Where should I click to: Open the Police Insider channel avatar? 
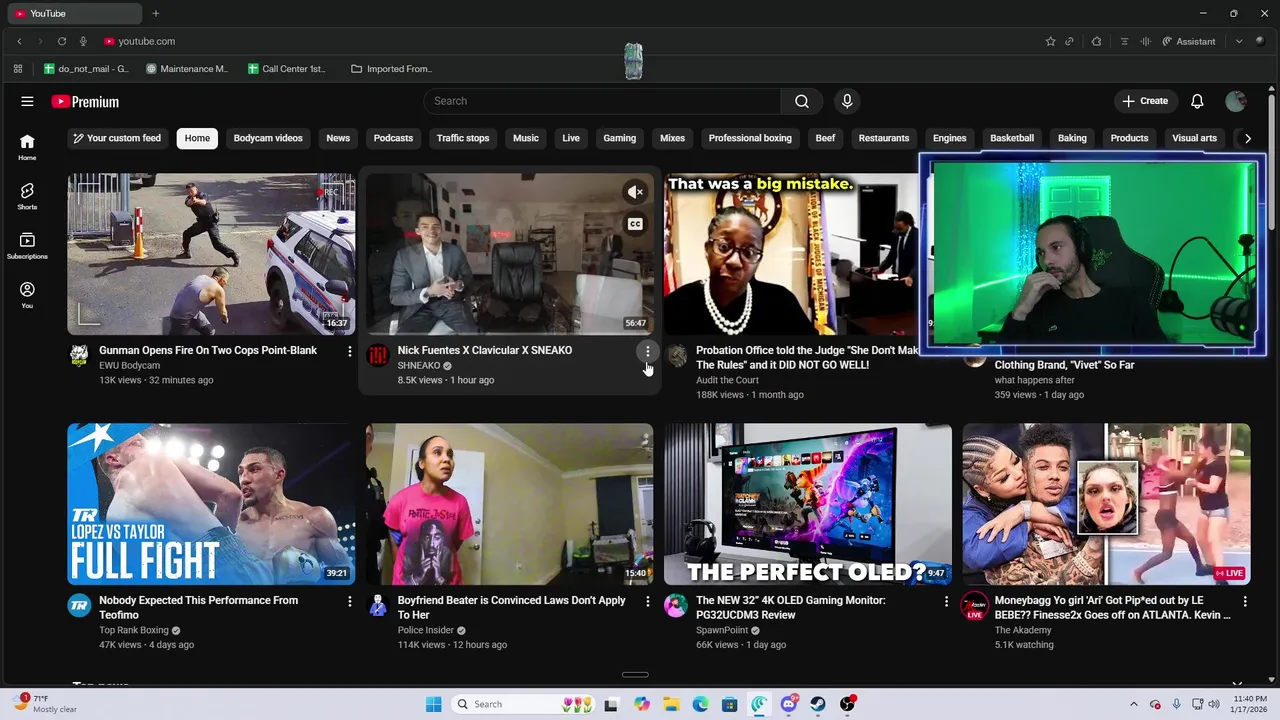[377, 606]
